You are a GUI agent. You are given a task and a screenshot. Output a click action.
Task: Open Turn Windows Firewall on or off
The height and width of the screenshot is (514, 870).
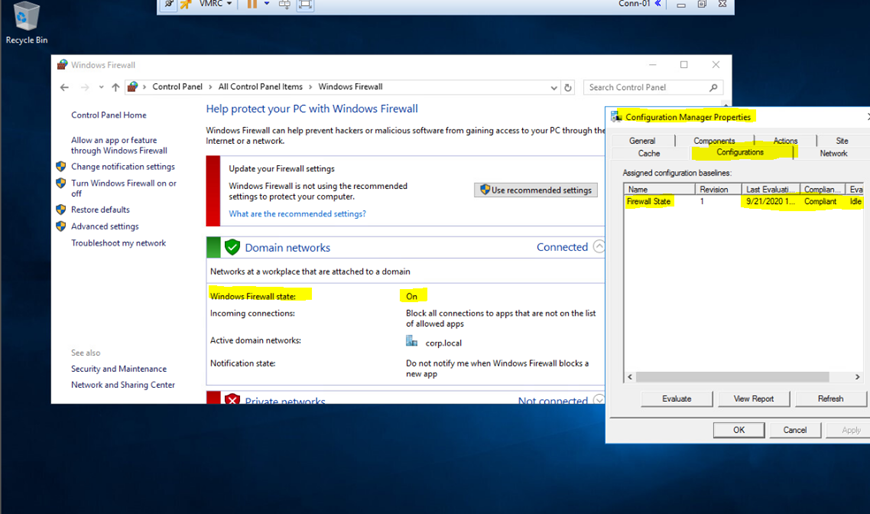(x=123, y=188)
